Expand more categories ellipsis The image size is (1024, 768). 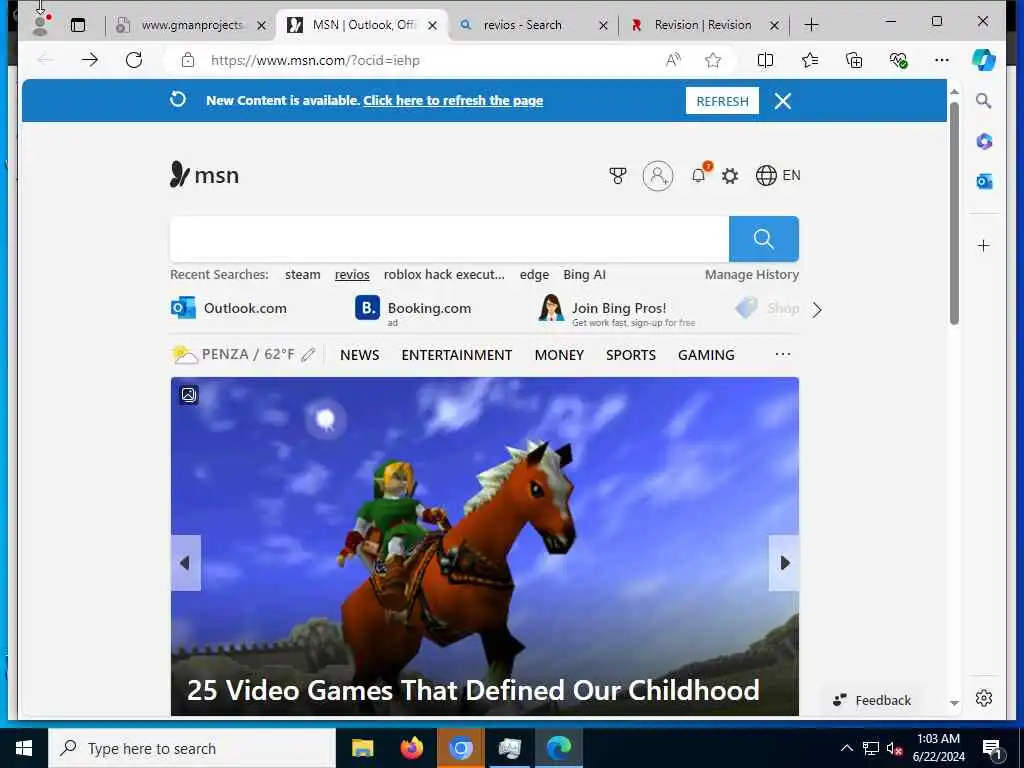pyautogui.click(x=782, y=354)
